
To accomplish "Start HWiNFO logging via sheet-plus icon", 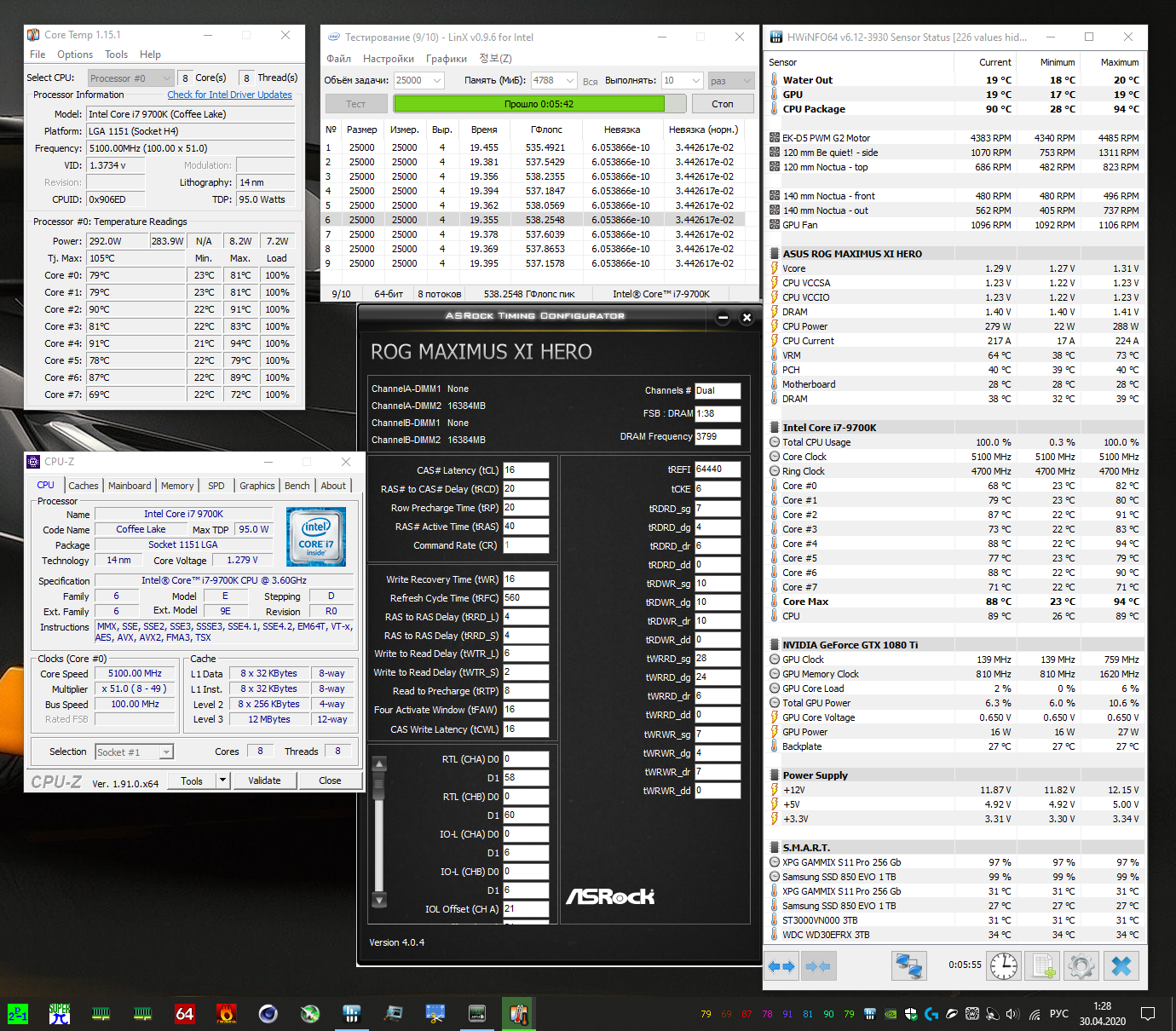I will 1043,966.
